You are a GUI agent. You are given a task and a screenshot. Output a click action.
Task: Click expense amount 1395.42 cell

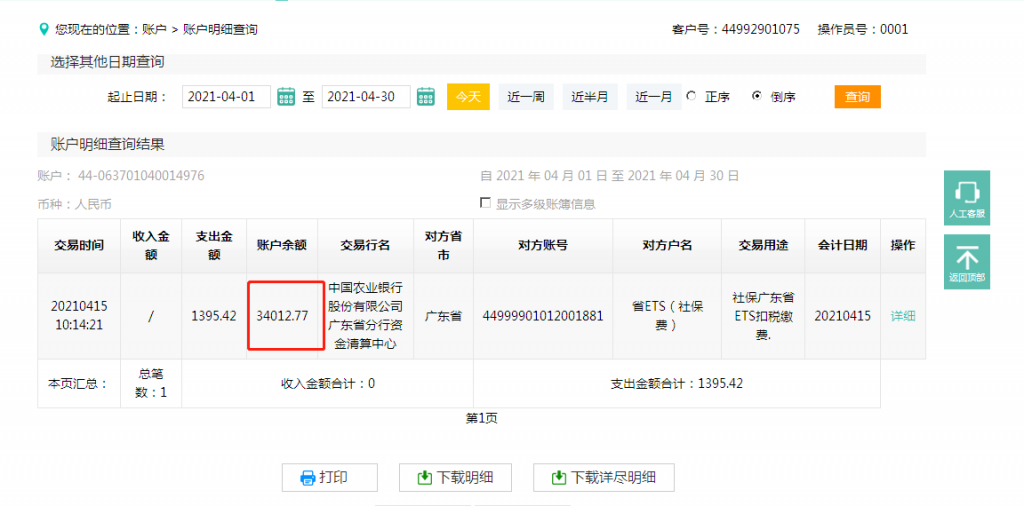[214, 316]
